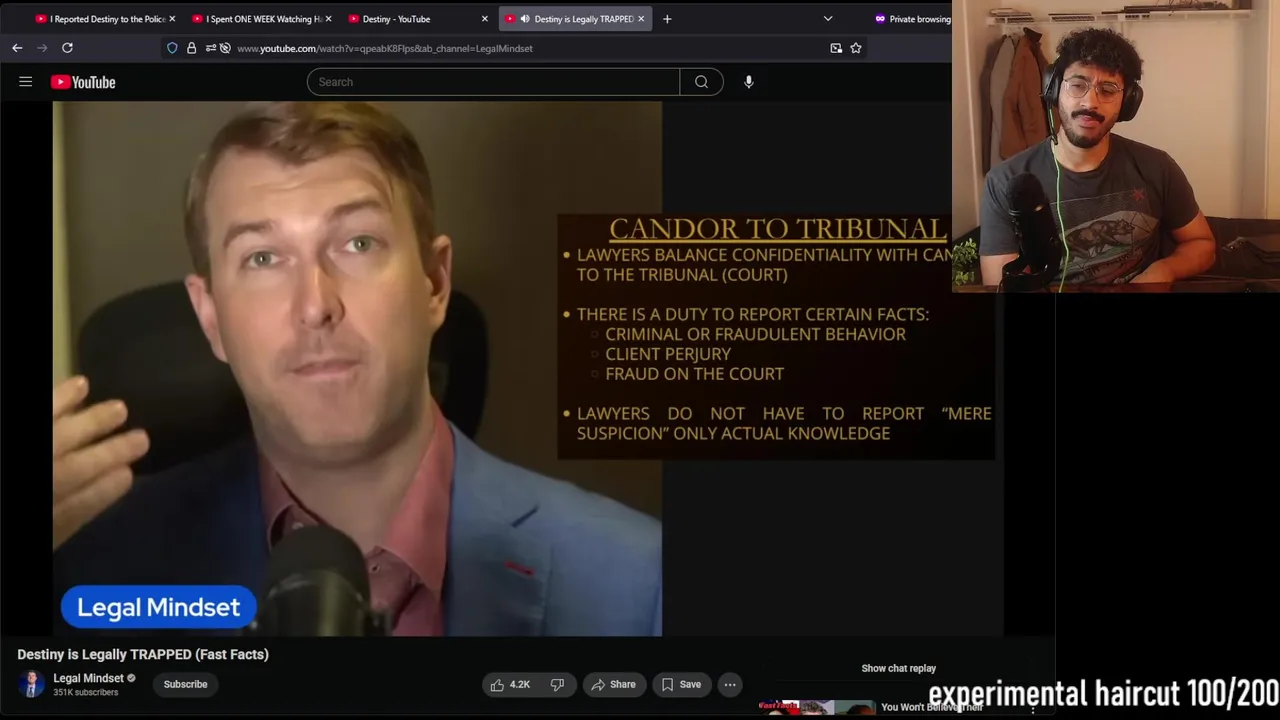
Task: Click the search magnifier button
Action: tap(701, 82)
